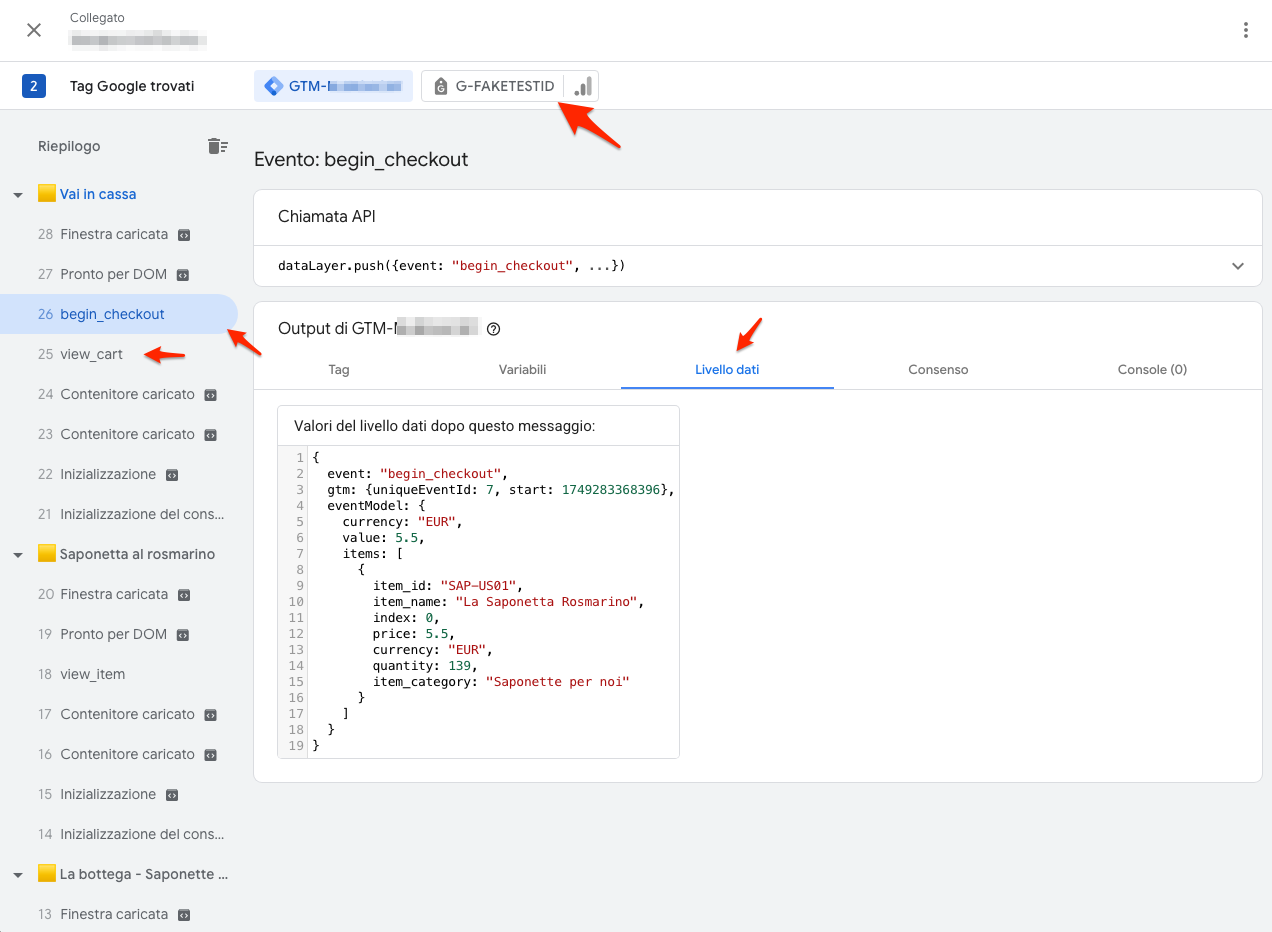Image resolution: width=1272 pixels, height=932 pixels.
Task: Close the Tag Assistant debug session
Action: point(34,30)
